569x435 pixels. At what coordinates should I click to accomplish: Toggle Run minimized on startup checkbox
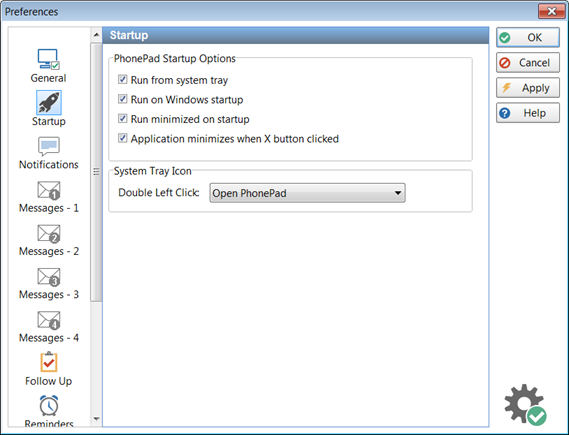[x=123, y=119]
